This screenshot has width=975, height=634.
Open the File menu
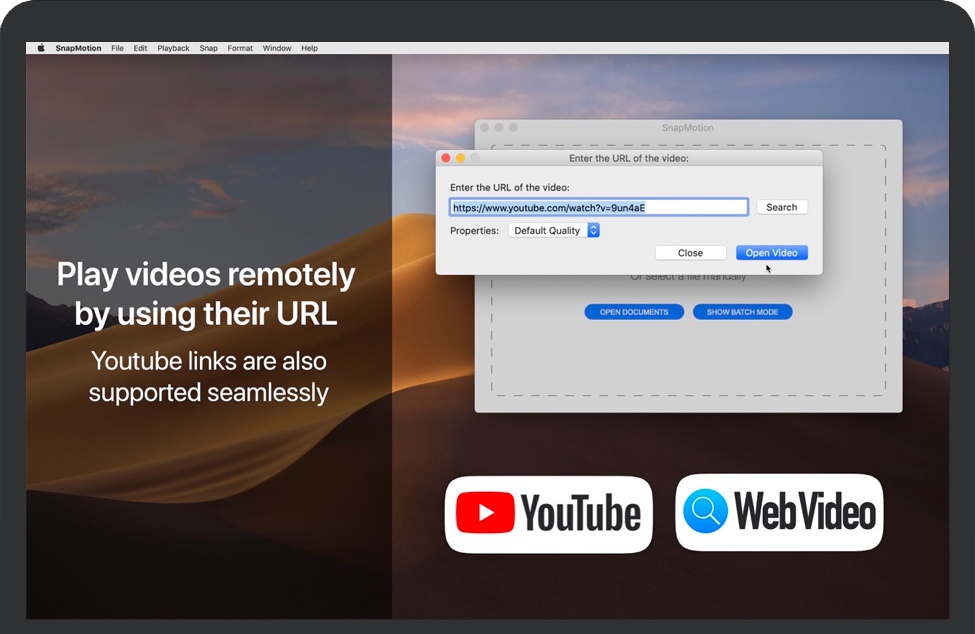pyautogui.click(x=118, y=48)
